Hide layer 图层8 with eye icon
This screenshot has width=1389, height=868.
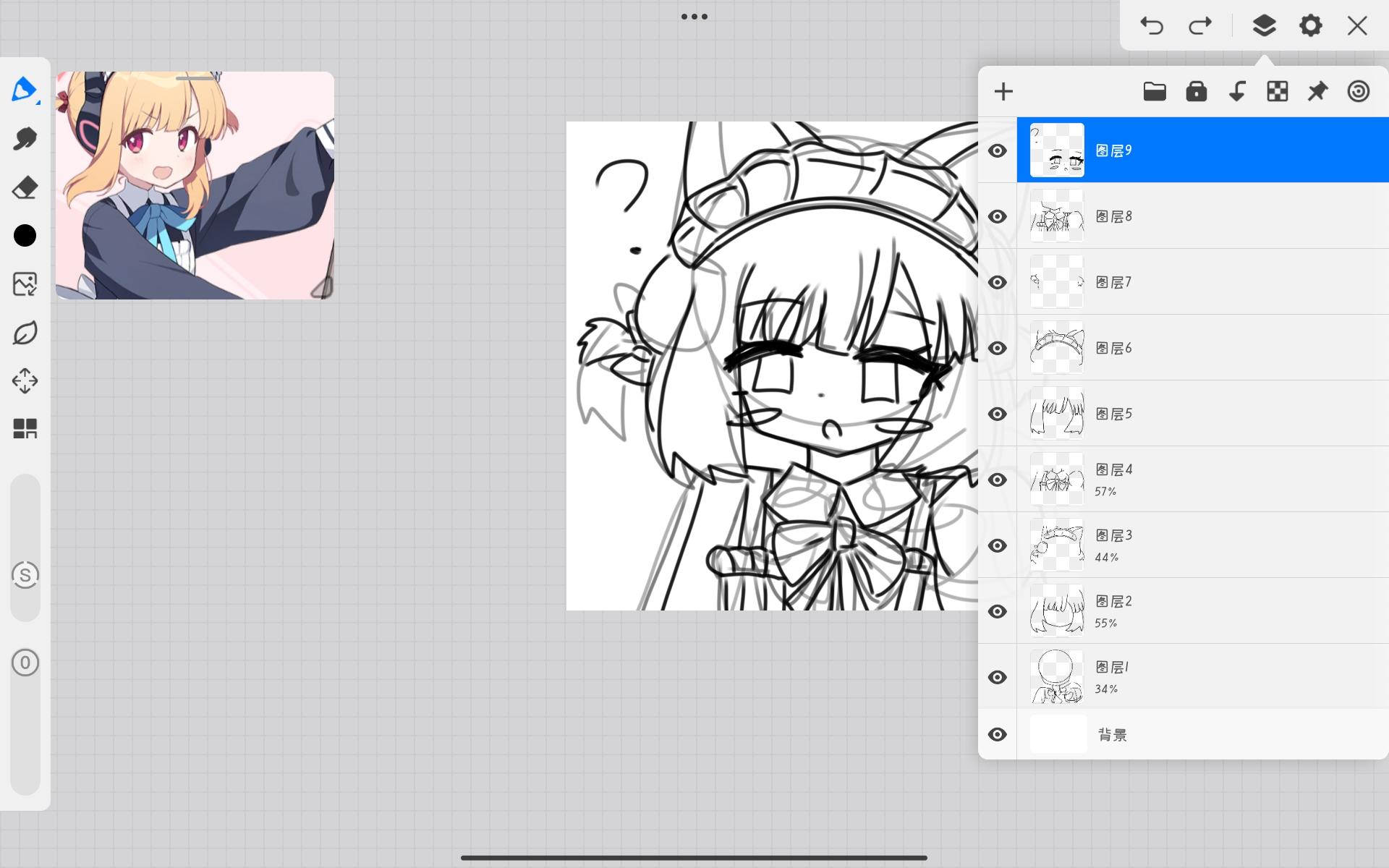click(998, 216)
